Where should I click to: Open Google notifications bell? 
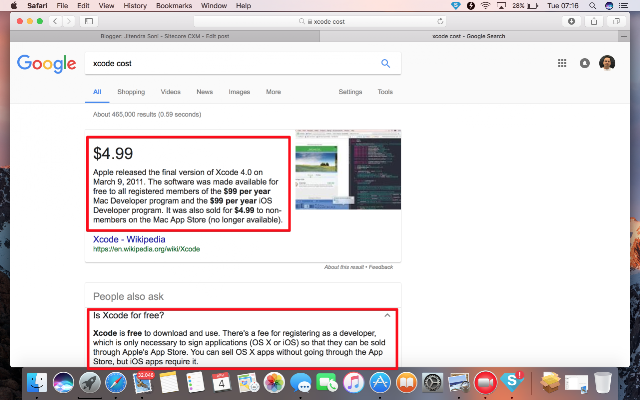click(x=584, y=63)
